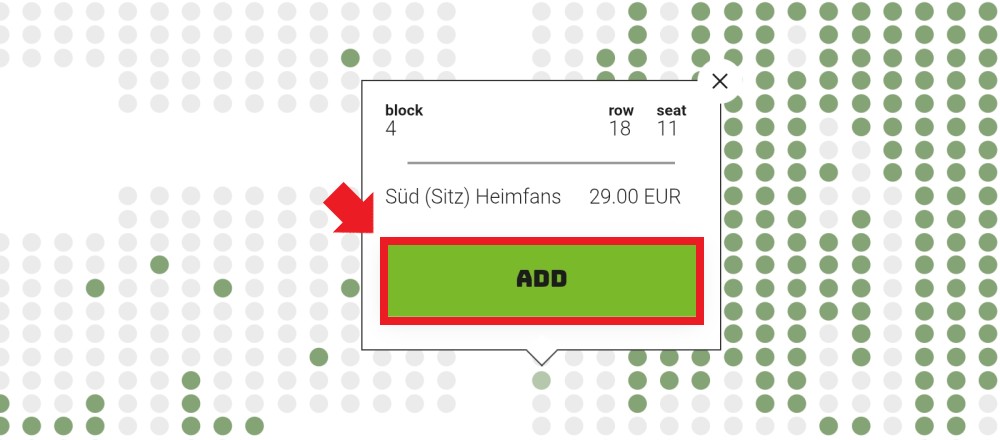Click the block number 4
Viewport: 1000px width, 440px height.
pos(391,129)
